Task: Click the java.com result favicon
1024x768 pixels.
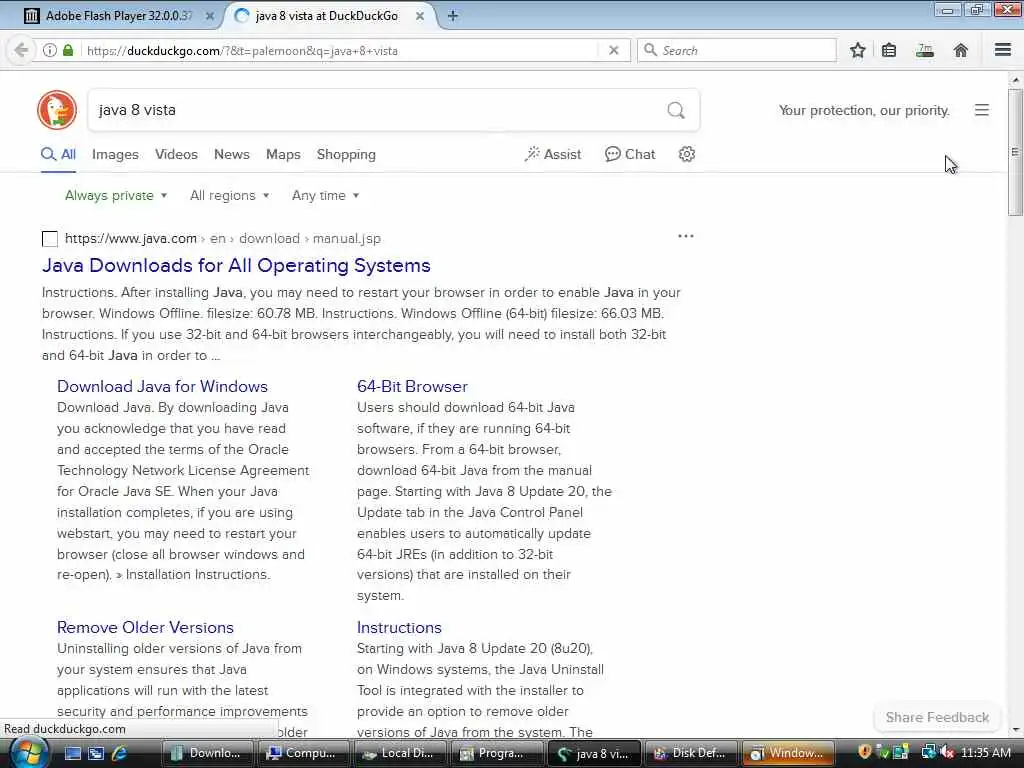Action: point(50,239)
